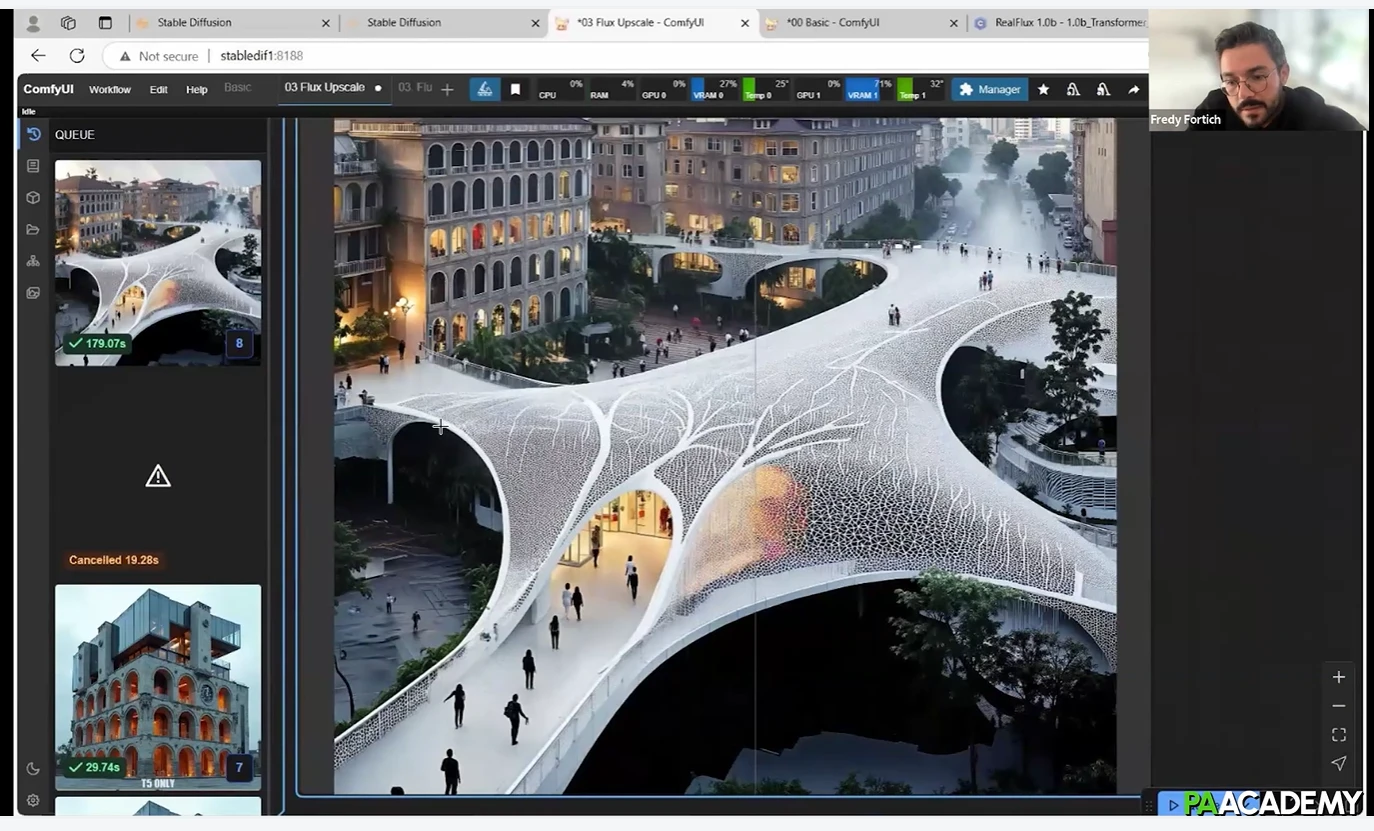
Task: Click the zoom in plus control
Action: click(x=1338, y=676)
